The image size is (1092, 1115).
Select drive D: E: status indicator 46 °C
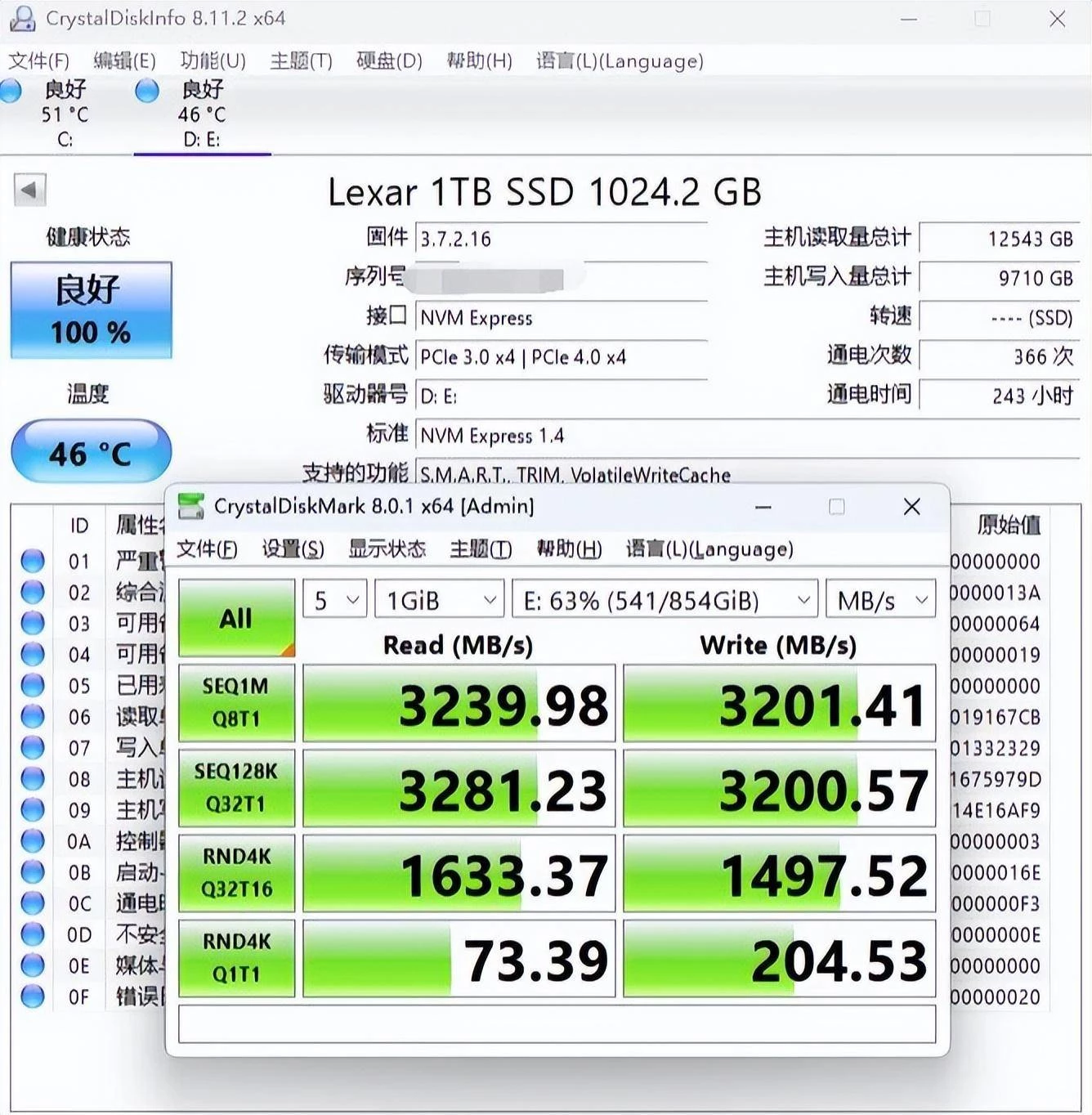[201, 114]
